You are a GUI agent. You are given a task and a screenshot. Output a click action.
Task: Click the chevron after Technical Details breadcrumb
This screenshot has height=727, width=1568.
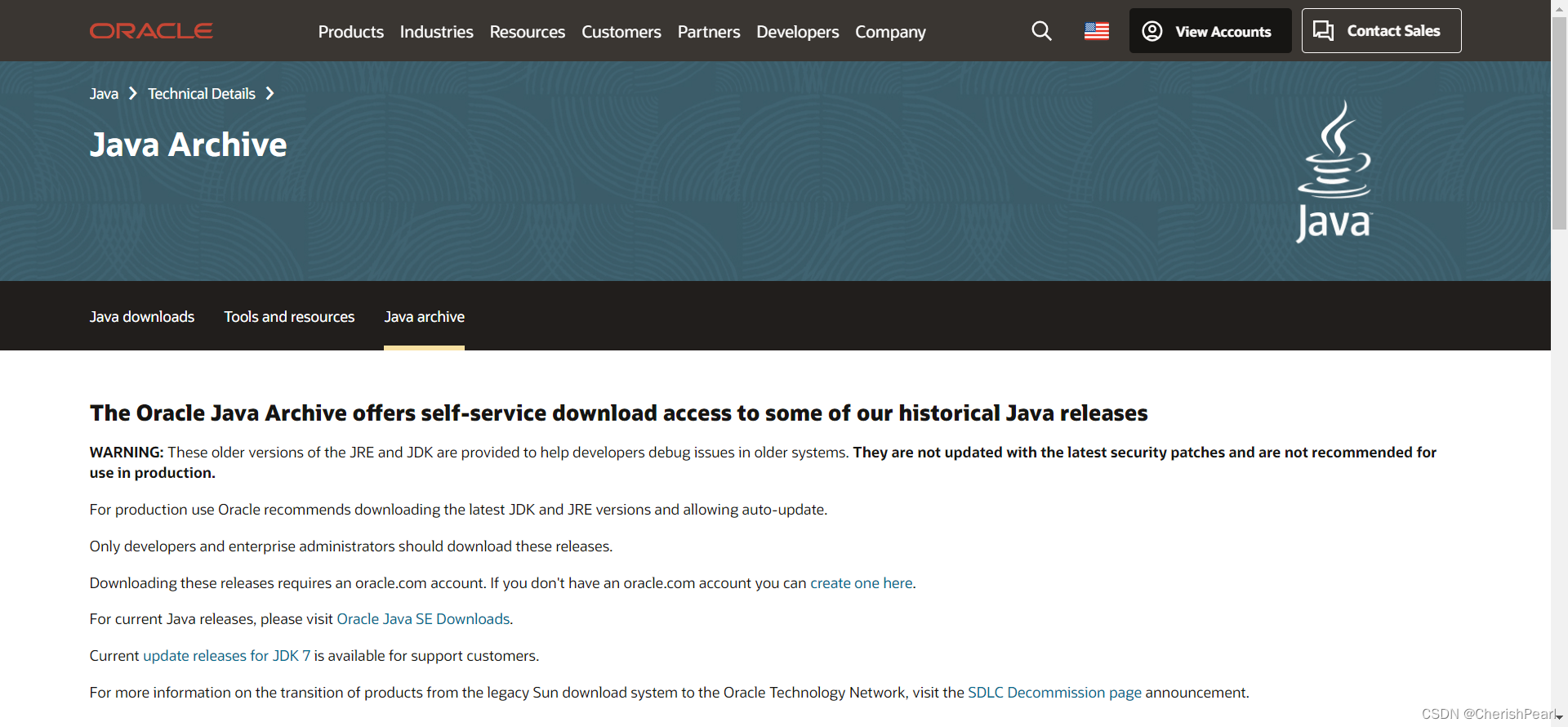(x=270, y=94)
